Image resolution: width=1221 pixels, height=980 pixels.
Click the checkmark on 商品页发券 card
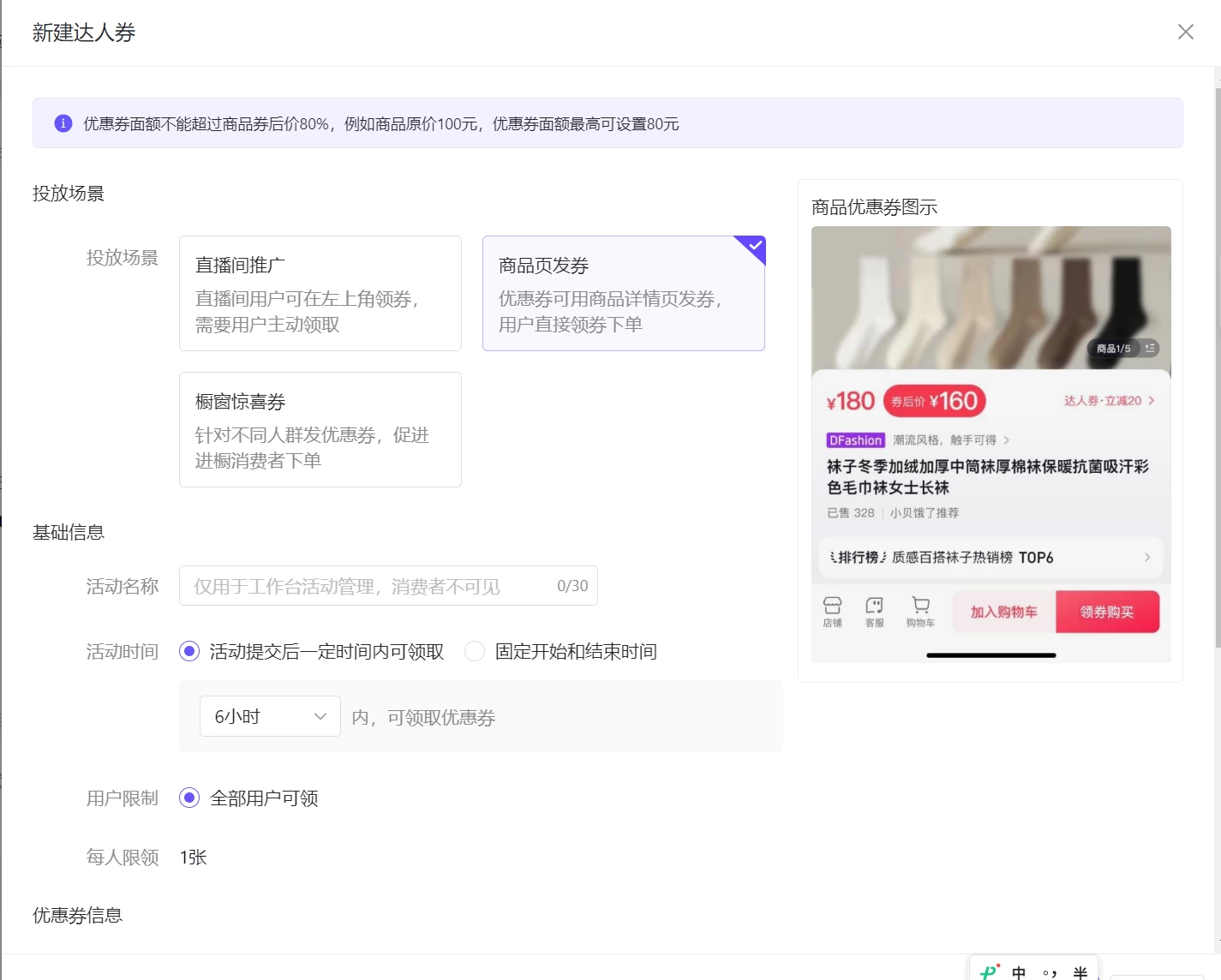pos(754,248)
